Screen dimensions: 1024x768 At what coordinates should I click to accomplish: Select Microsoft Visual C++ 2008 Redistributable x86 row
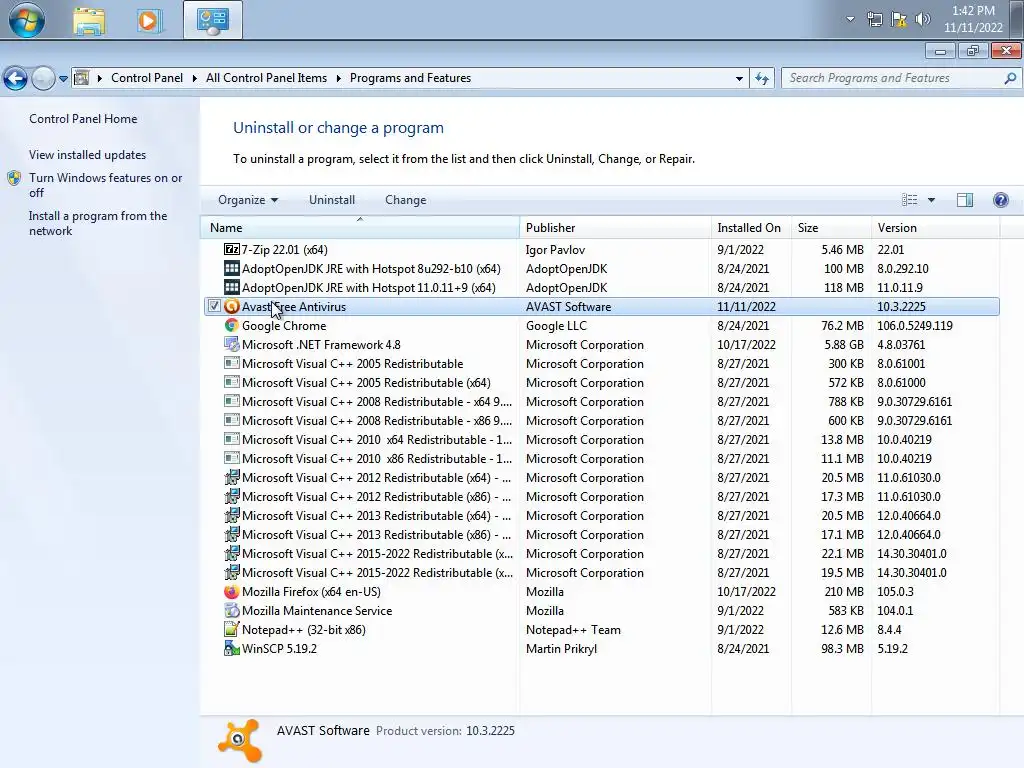(x=601, y=421)
